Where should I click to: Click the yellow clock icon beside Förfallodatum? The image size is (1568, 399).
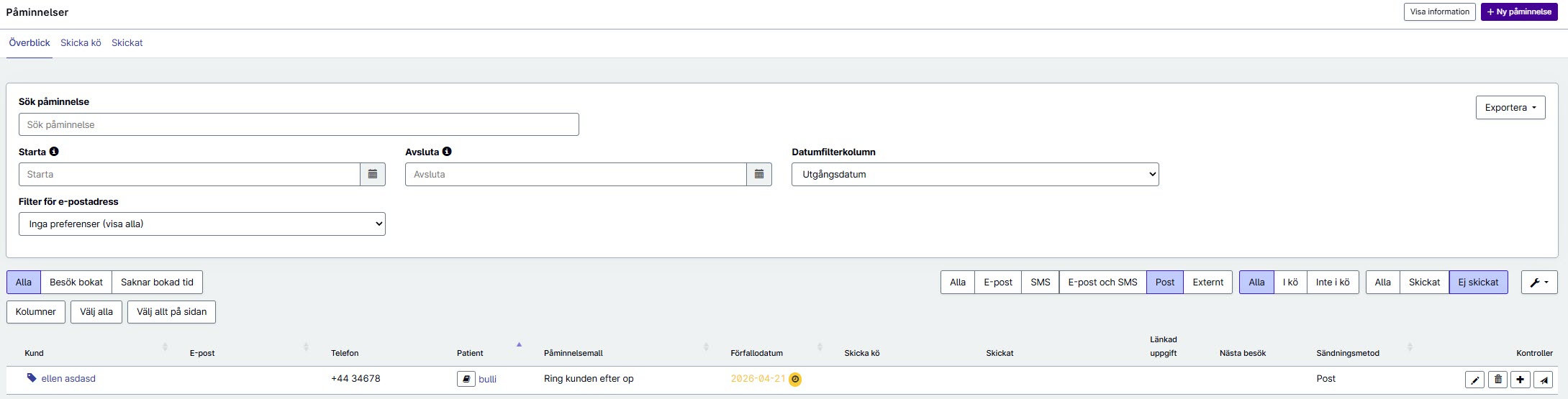pyautogui.click(x=795, y=379)
